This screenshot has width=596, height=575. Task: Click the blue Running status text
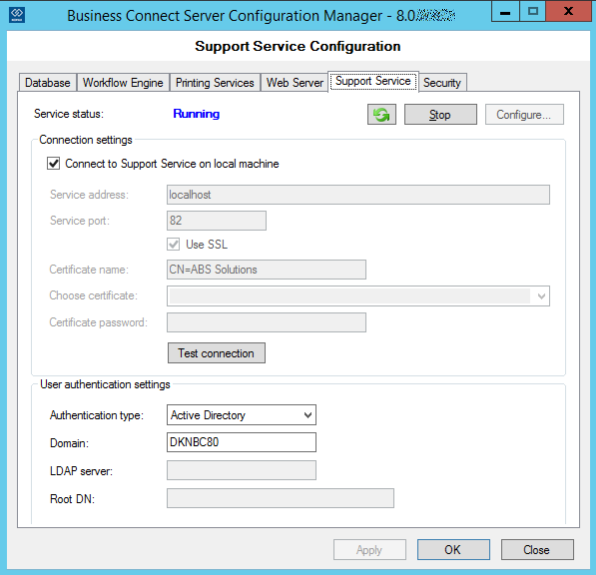[196, 114]
